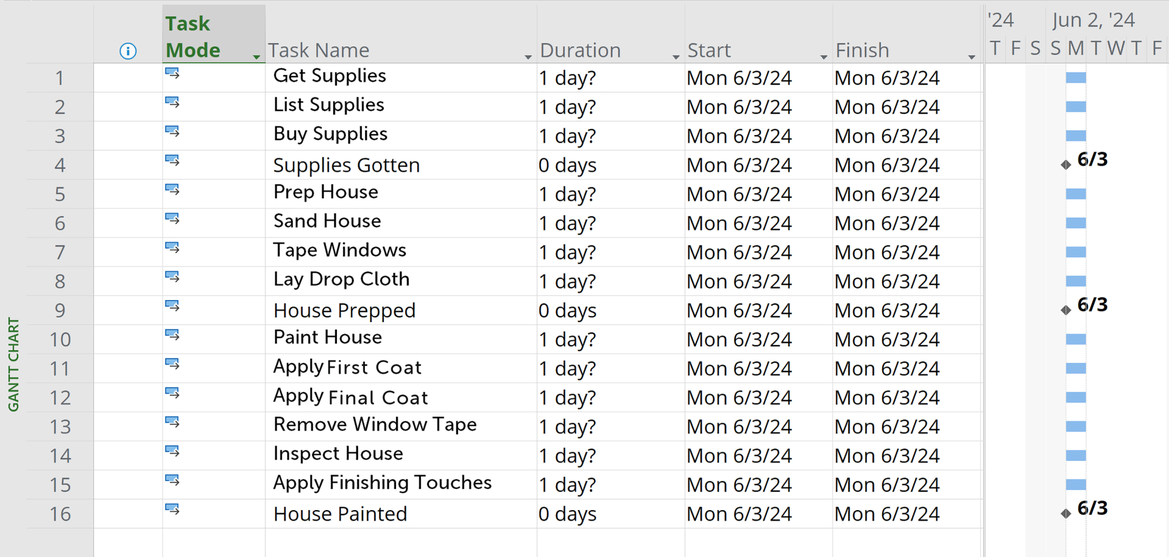Click the Indicators info icon column header
The image size is (1169, 557).
(x=127, y=51)
